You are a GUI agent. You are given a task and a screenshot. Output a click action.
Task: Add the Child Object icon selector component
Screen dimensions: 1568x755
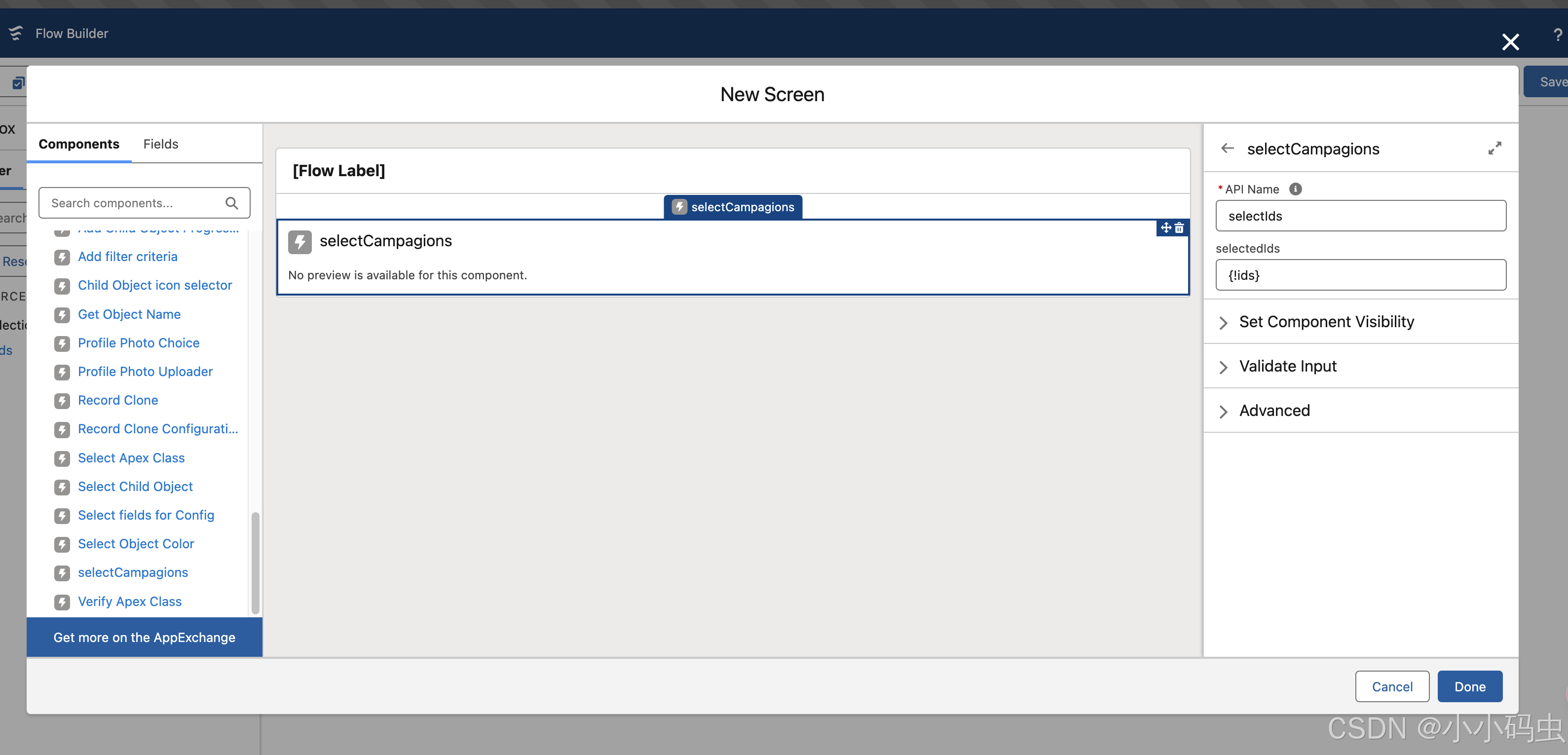pyautogui.click(x=154, y=285)
